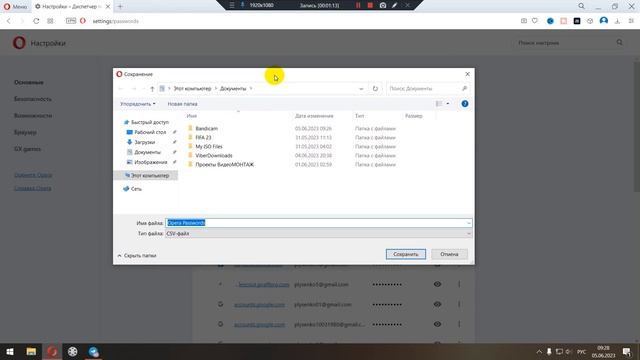Create folder with Новая папка
This screenshot has width=640, height=360.
(182, 104)
